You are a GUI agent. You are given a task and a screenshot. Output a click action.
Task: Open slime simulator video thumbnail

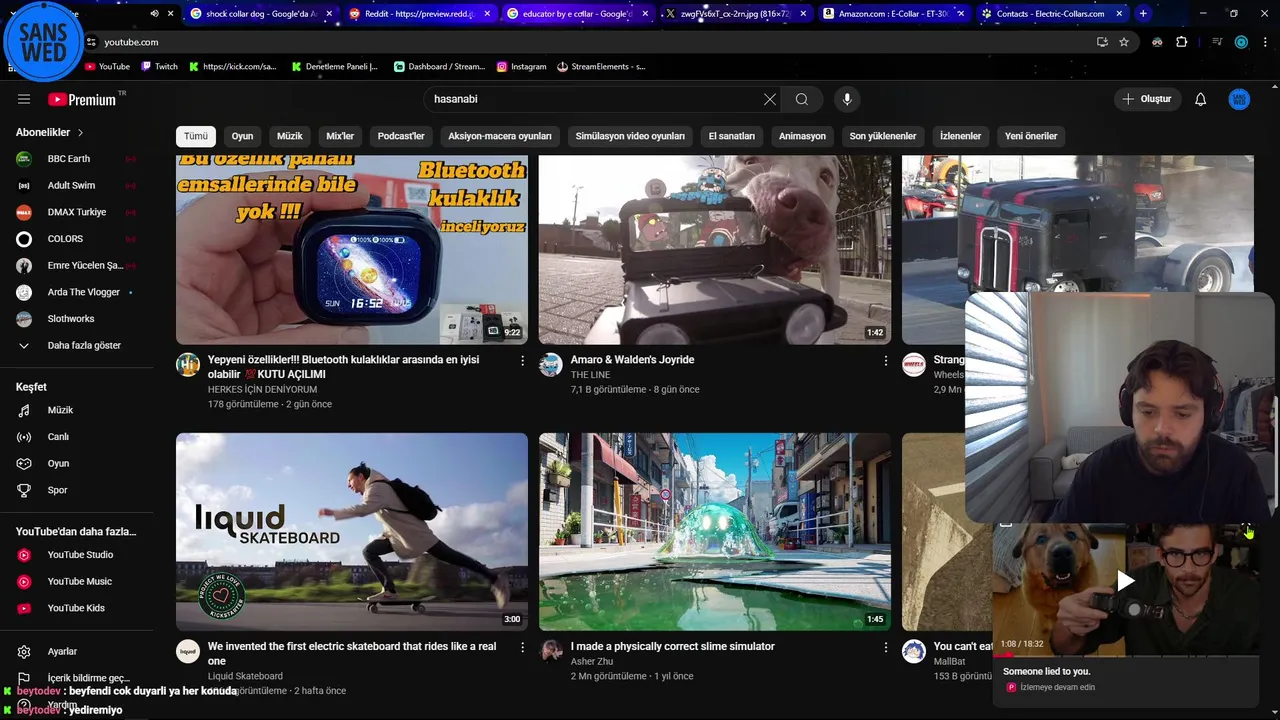click(715, 532)
